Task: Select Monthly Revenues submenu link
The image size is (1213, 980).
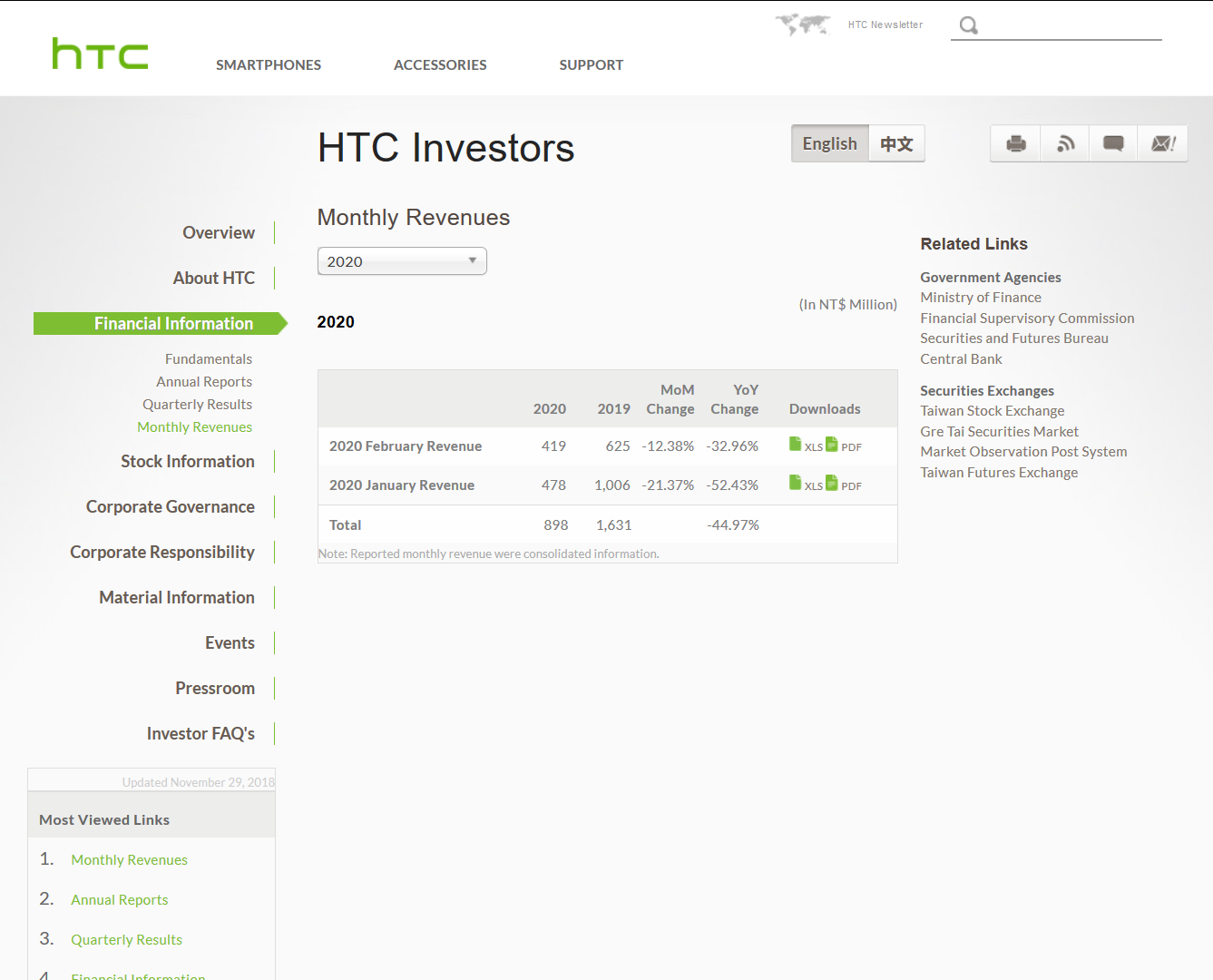Action: tap(194, 427)
